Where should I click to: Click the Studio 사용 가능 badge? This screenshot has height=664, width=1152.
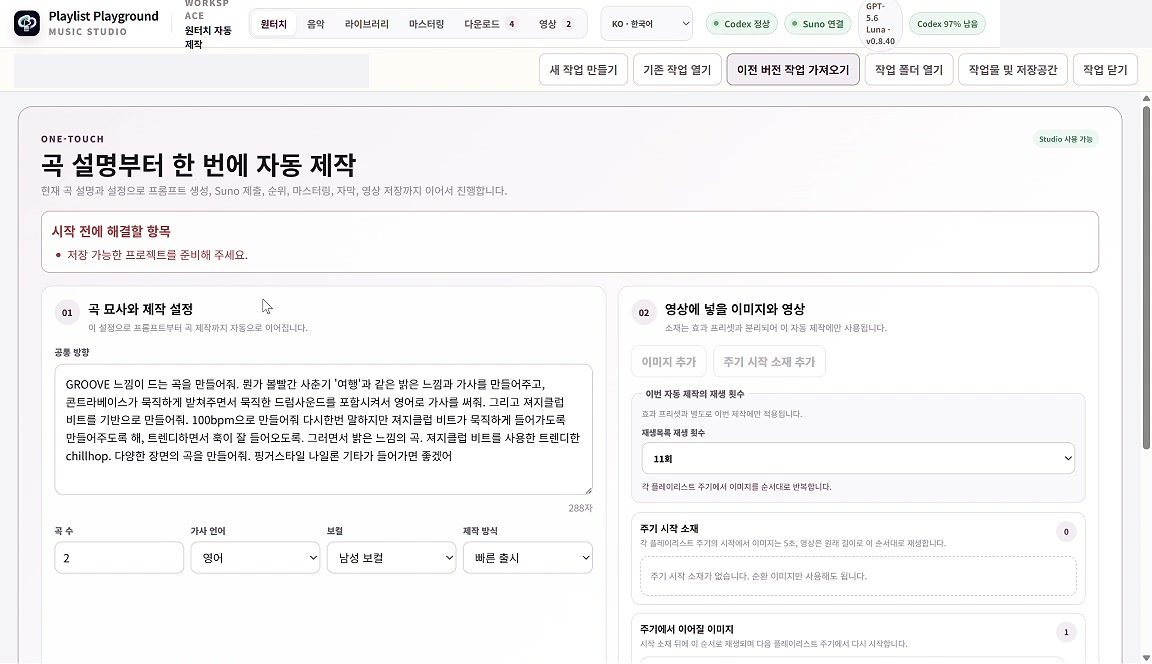(1065, 139)
